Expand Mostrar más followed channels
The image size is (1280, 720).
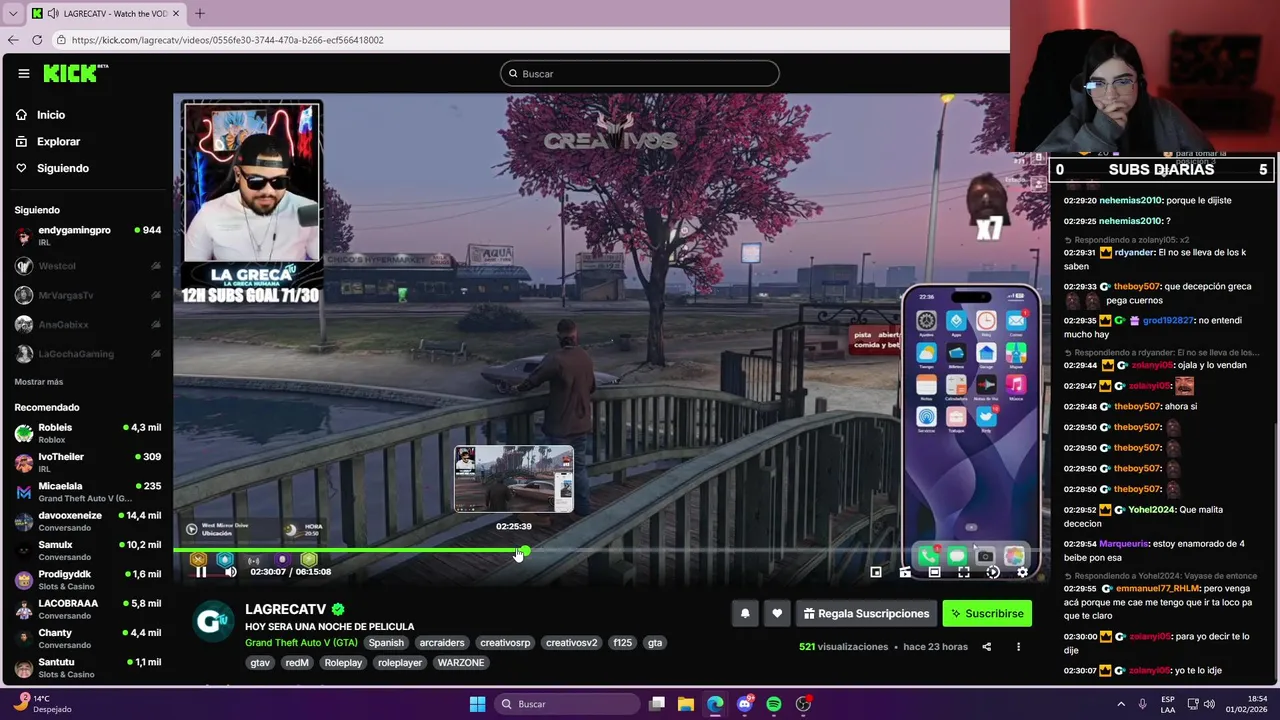(39, 382)
